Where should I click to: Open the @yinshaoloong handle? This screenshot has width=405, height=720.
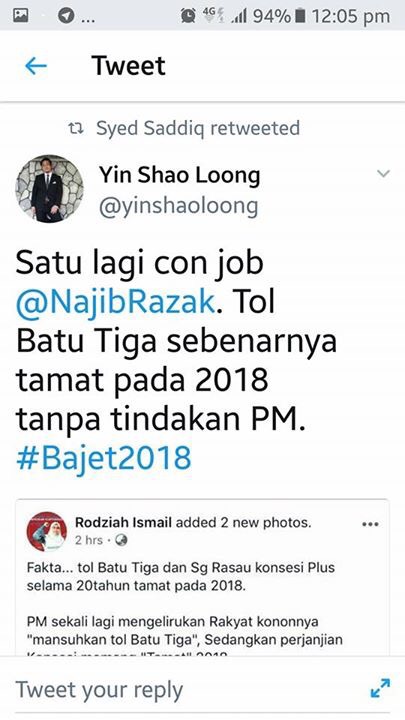point(179,207)
